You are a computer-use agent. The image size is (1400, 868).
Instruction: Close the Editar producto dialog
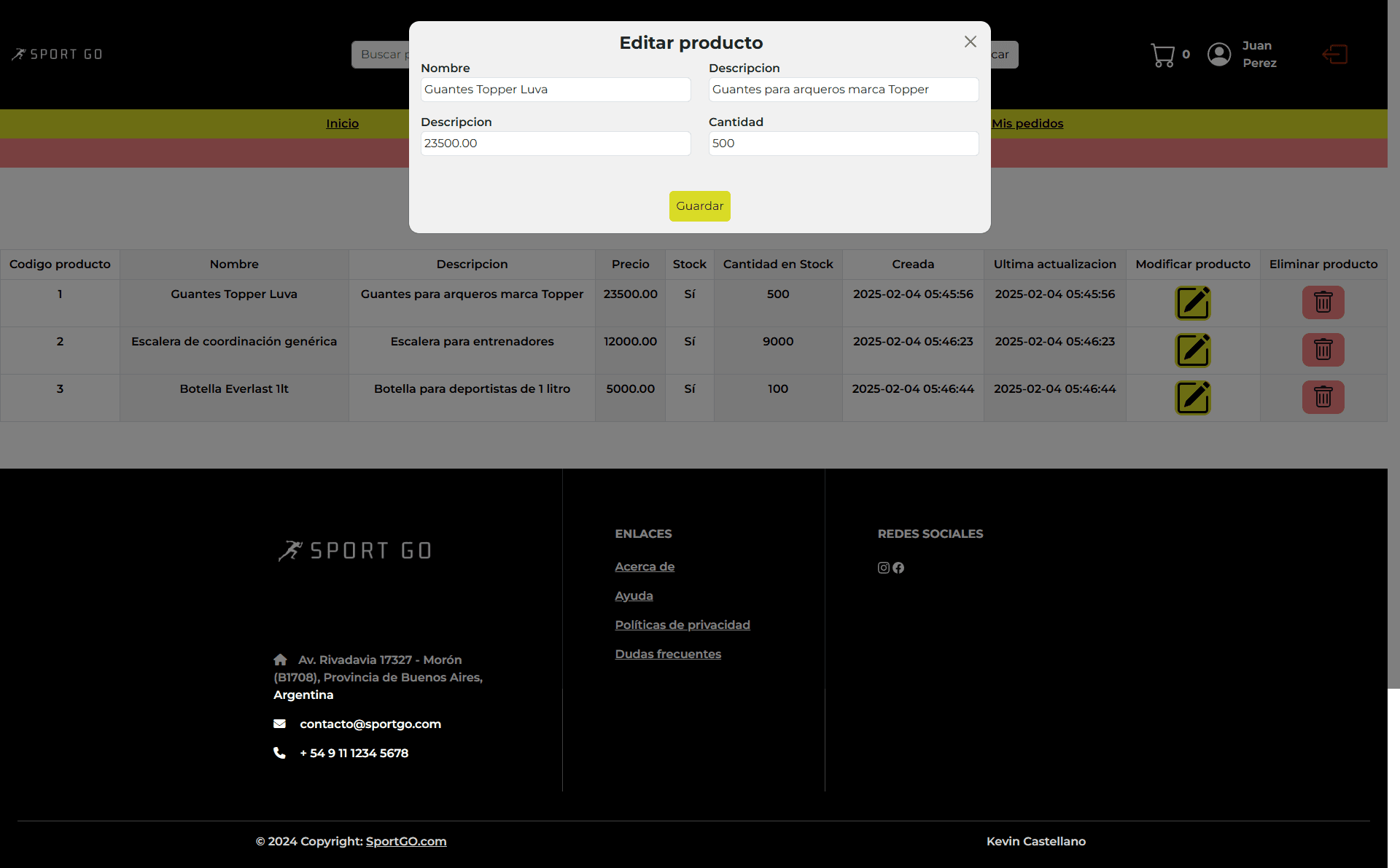[x=970, y=42]
